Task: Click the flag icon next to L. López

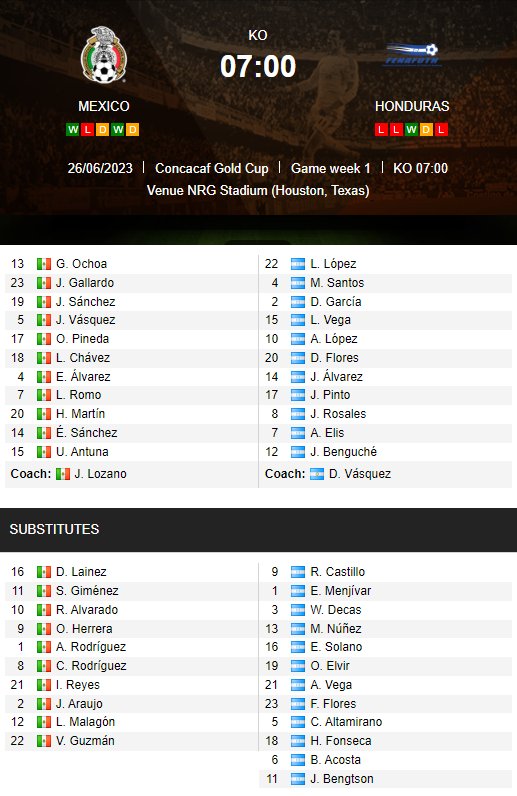Action: 298,264
